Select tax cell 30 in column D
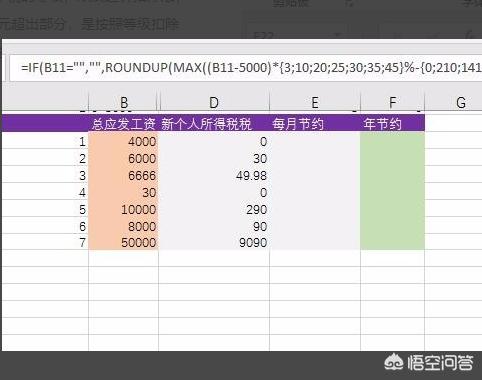Screen dimensions: 482x380 click(214, 158)
